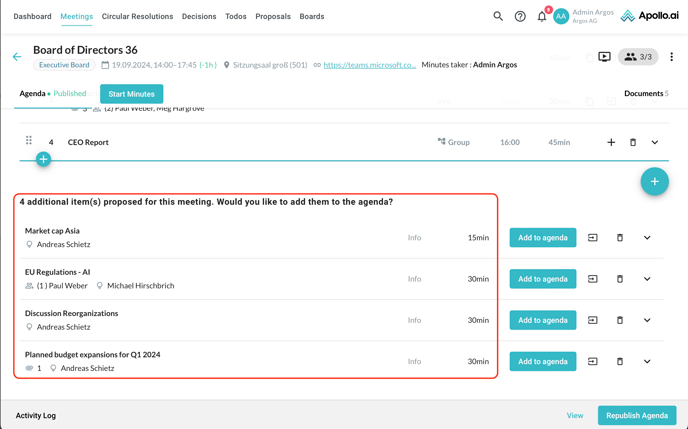This screenshot has width=688, height=429.
Task: Click the help question mark icon
Action: (520, 16)
